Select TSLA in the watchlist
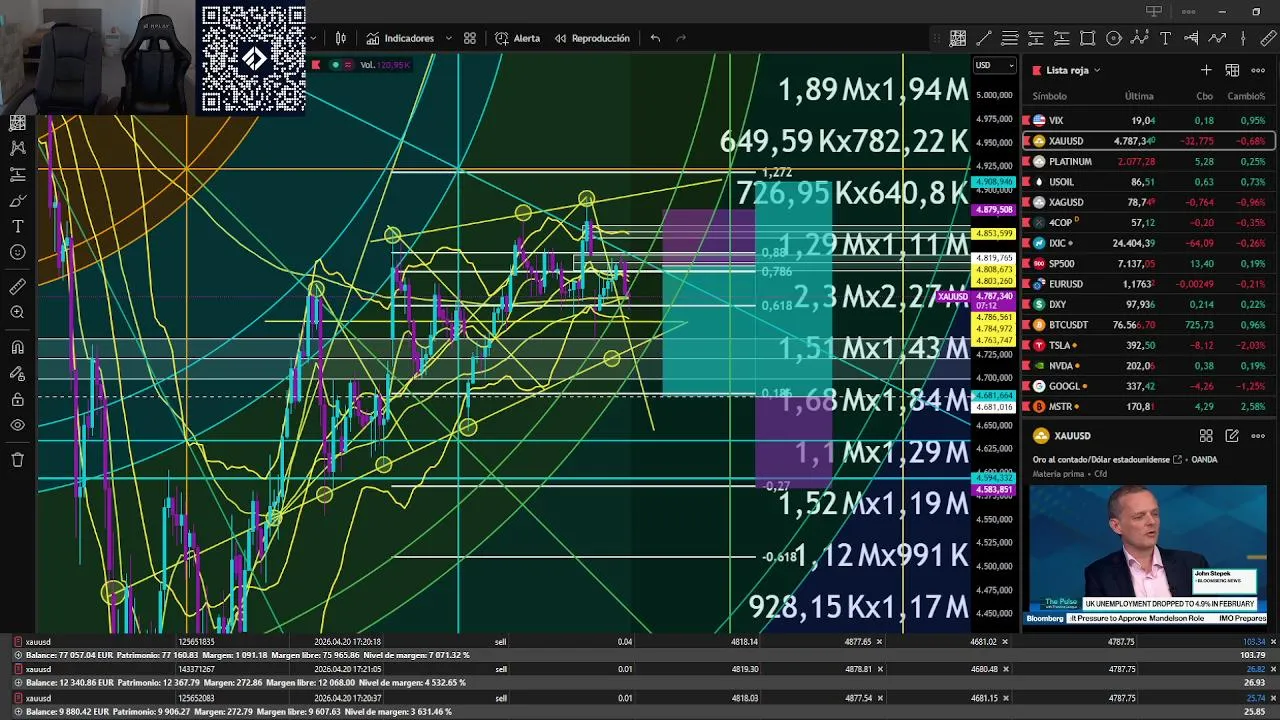The height and width of the screenshot is (720, 1280). 1148,345
